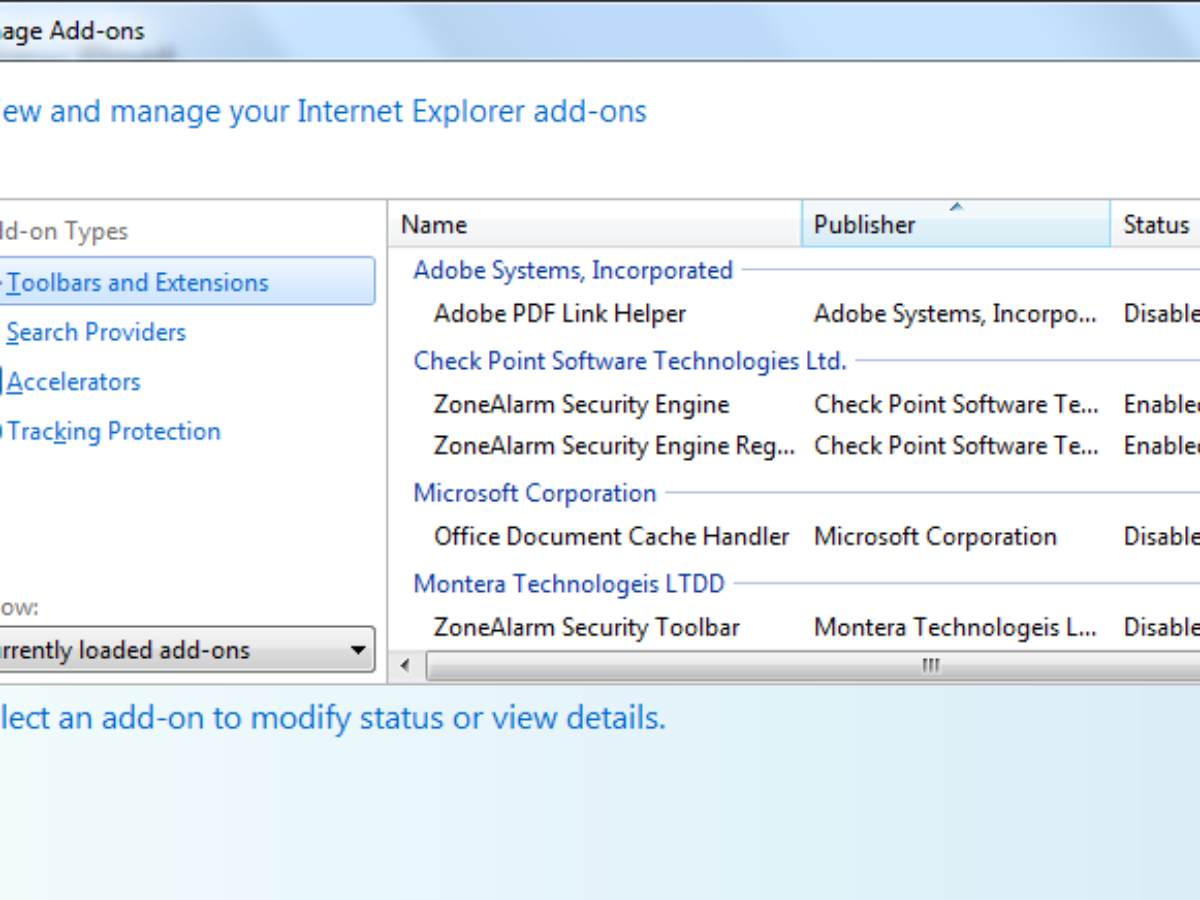Sort list by Name column header
Viewport: 1200px width, 900px height.
click(434, 225)
